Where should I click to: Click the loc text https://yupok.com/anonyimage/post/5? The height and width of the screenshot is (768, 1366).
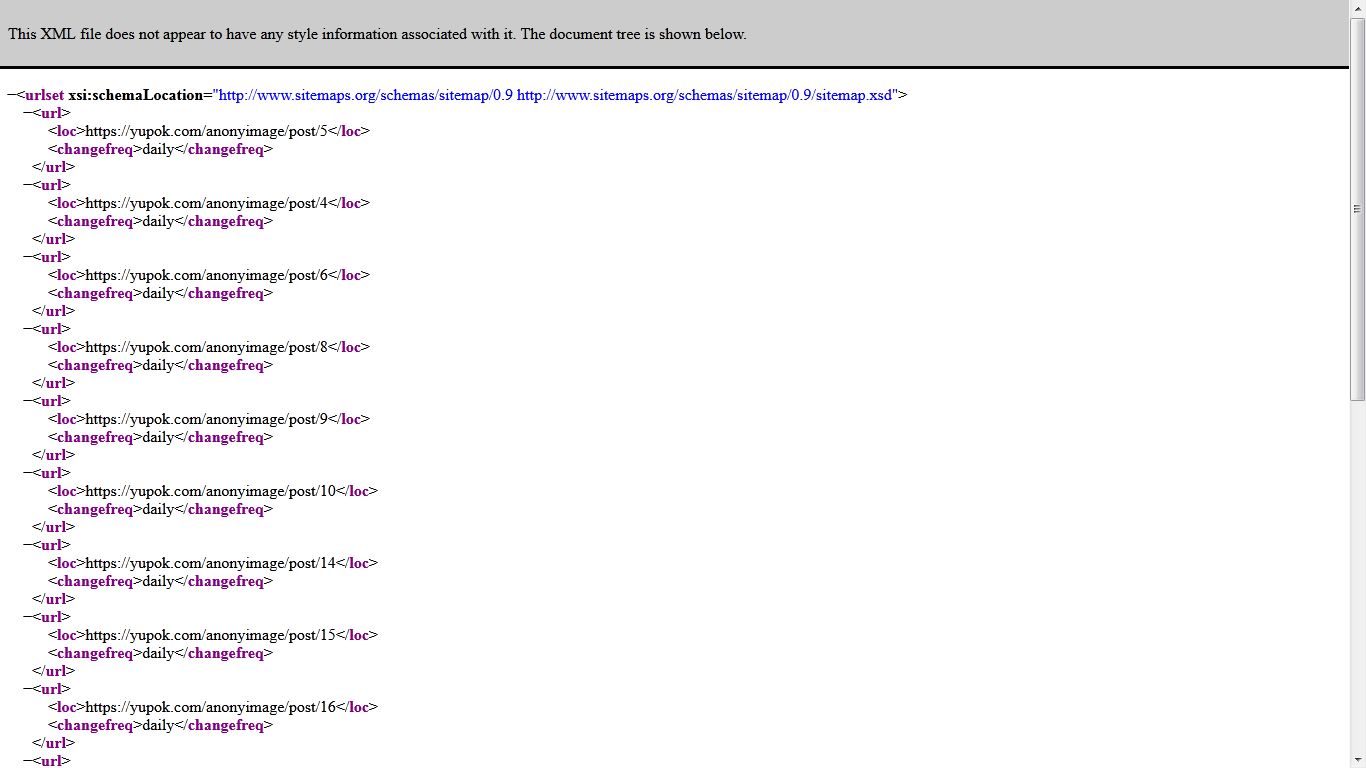(x=207, y=131)
